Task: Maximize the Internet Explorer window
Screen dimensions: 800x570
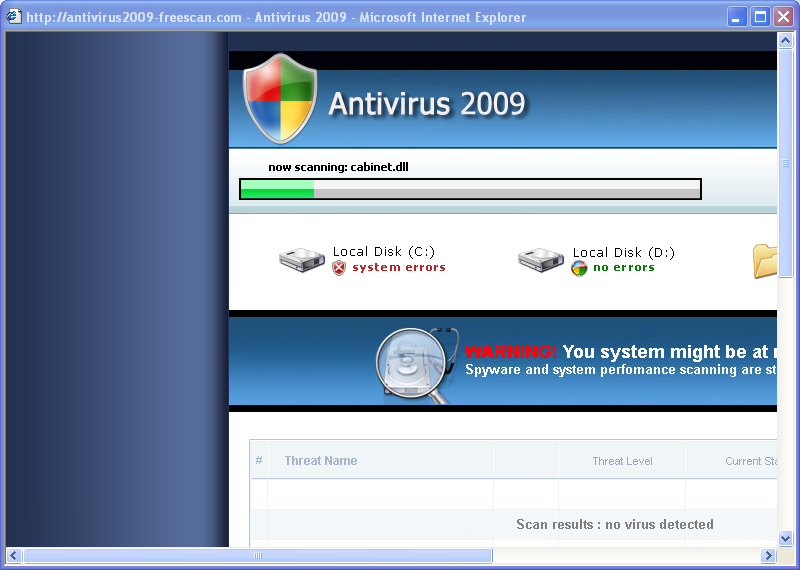Action: (x=760, y=17)
